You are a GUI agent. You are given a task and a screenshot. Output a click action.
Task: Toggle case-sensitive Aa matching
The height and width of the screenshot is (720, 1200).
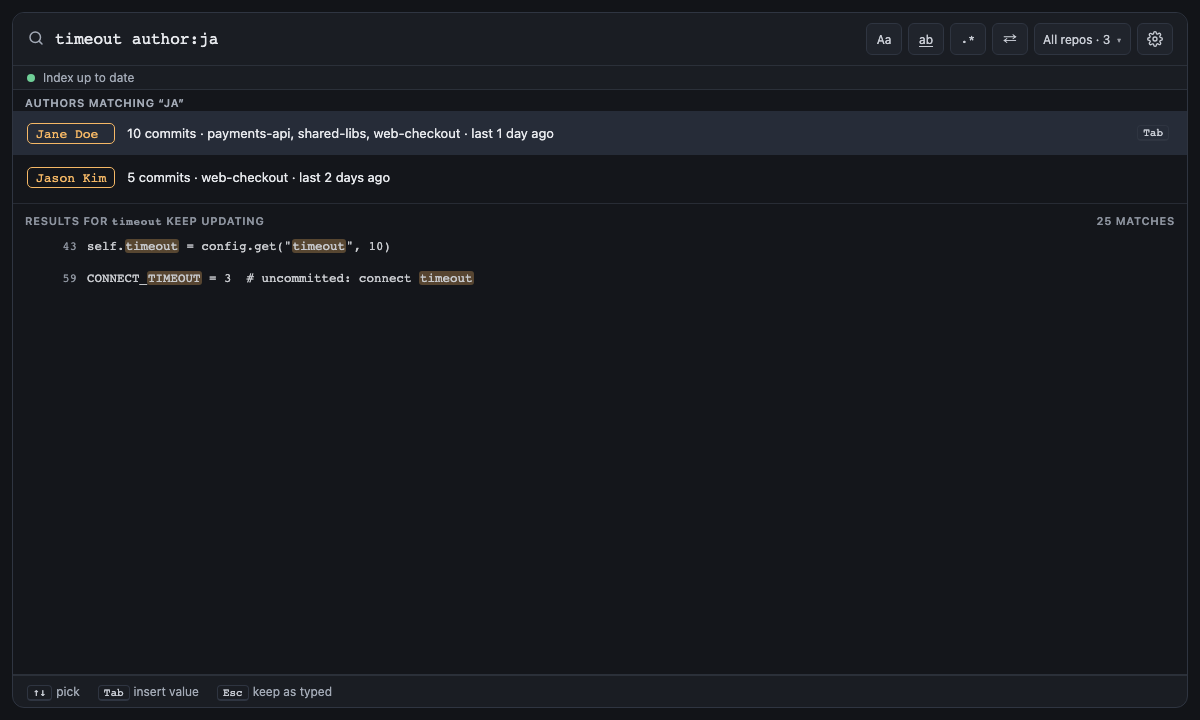(884, 39)
